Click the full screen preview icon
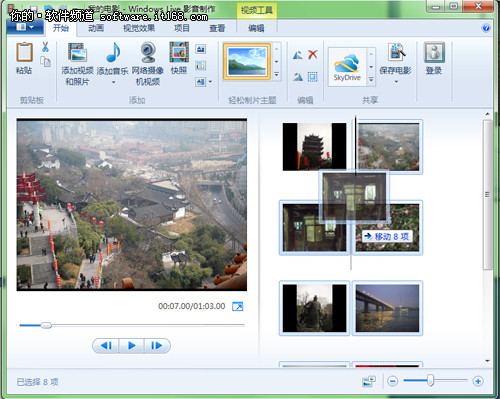 238,306
